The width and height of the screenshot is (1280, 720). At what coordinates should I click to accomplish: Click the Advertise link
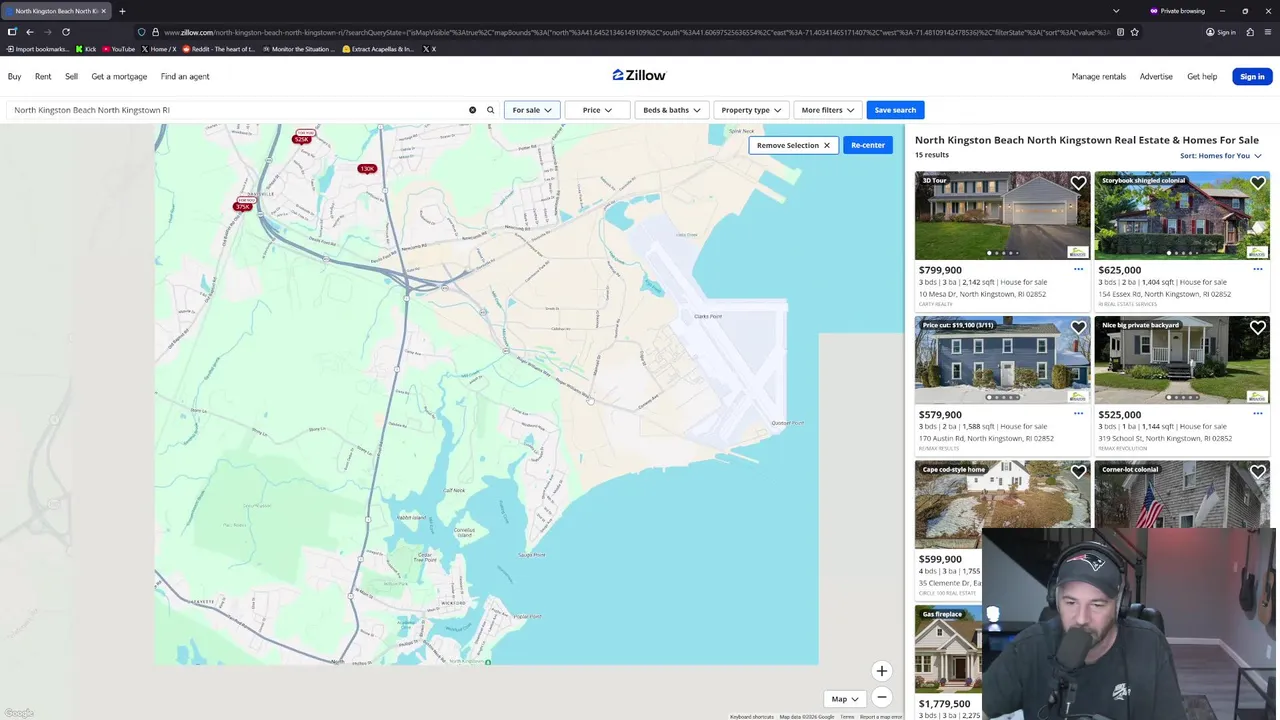click(1156, 76)
